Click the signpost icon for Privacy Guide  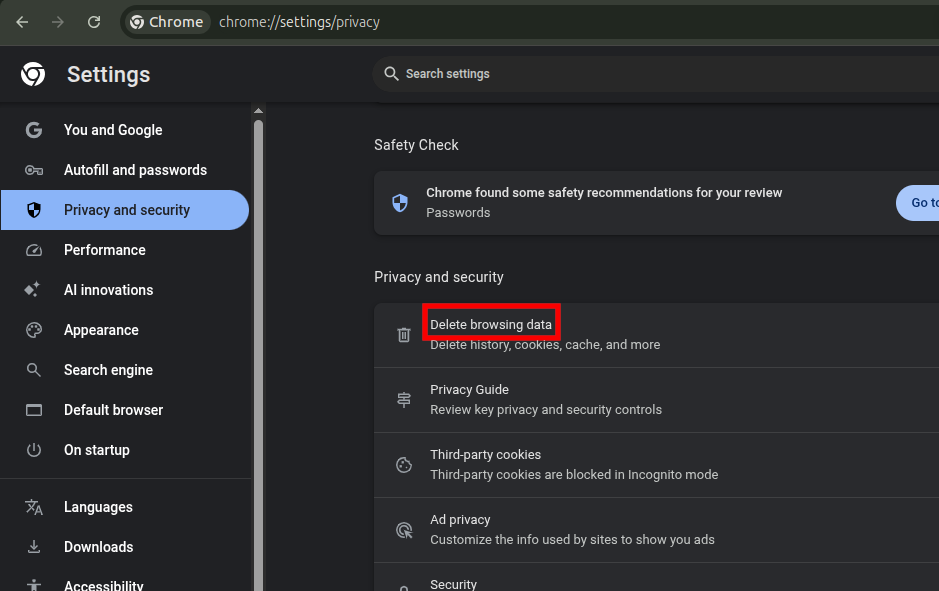[x=404, y=399]
